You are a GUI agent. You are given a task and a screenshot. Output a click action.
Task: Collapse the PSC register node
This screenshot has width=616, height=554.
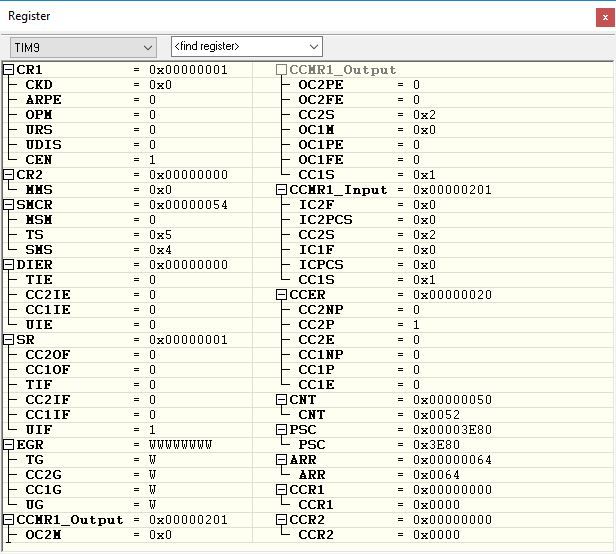(x=281, y=429)
